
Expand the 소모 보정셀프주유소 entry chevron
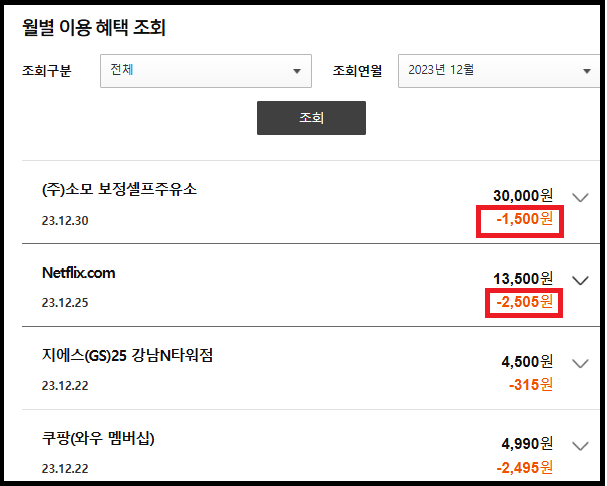581,197
